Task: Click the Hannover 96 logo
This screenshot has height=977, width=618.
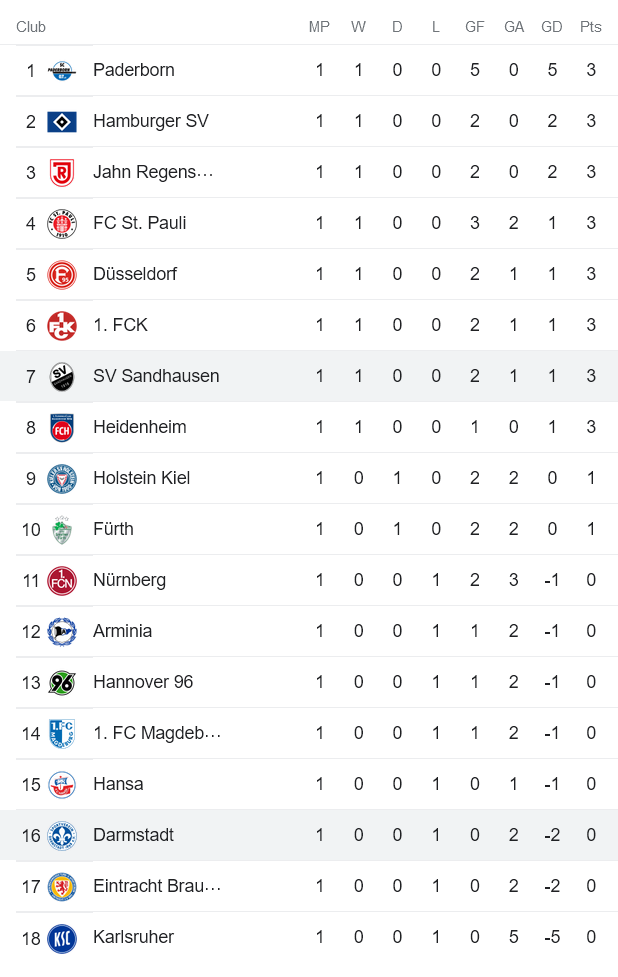Action: [x=60, y=682]
